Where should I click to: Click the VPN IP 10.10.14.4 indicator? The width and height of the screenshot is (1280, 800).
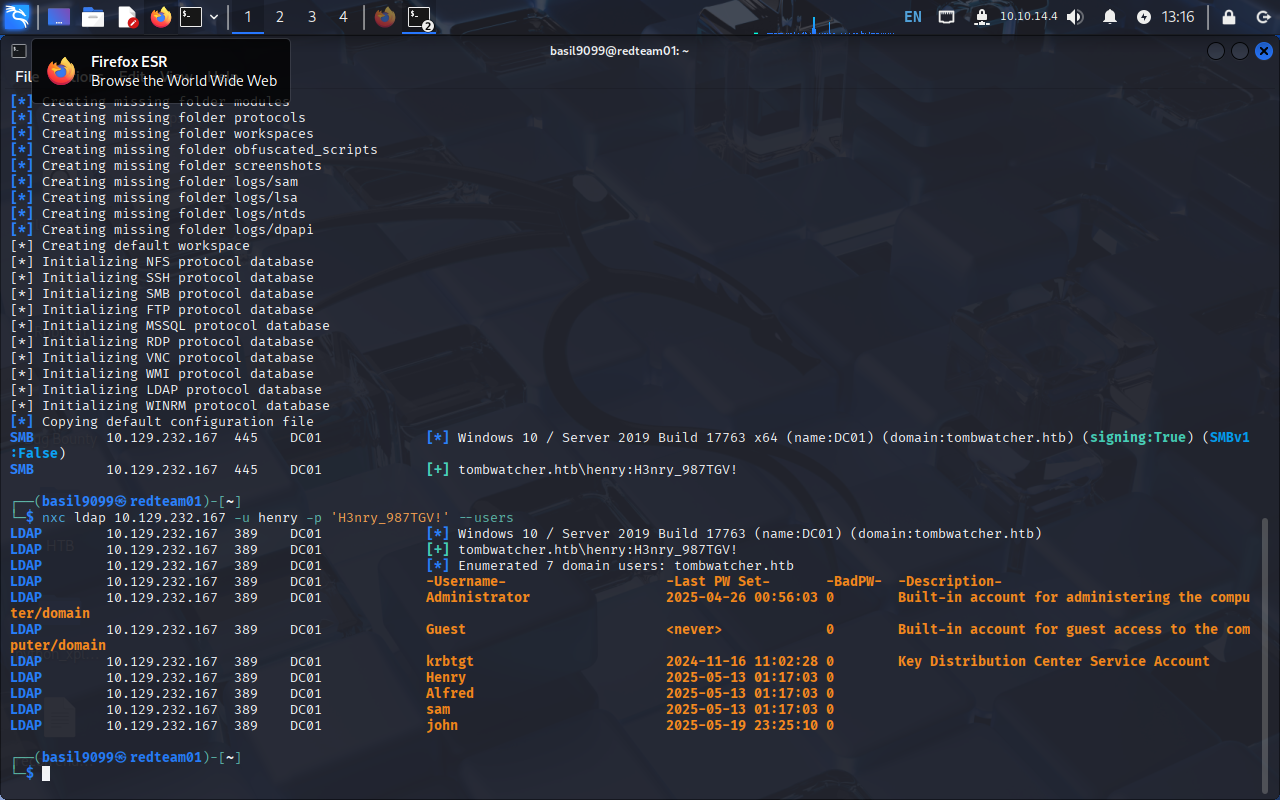(x=1028, y=16)
